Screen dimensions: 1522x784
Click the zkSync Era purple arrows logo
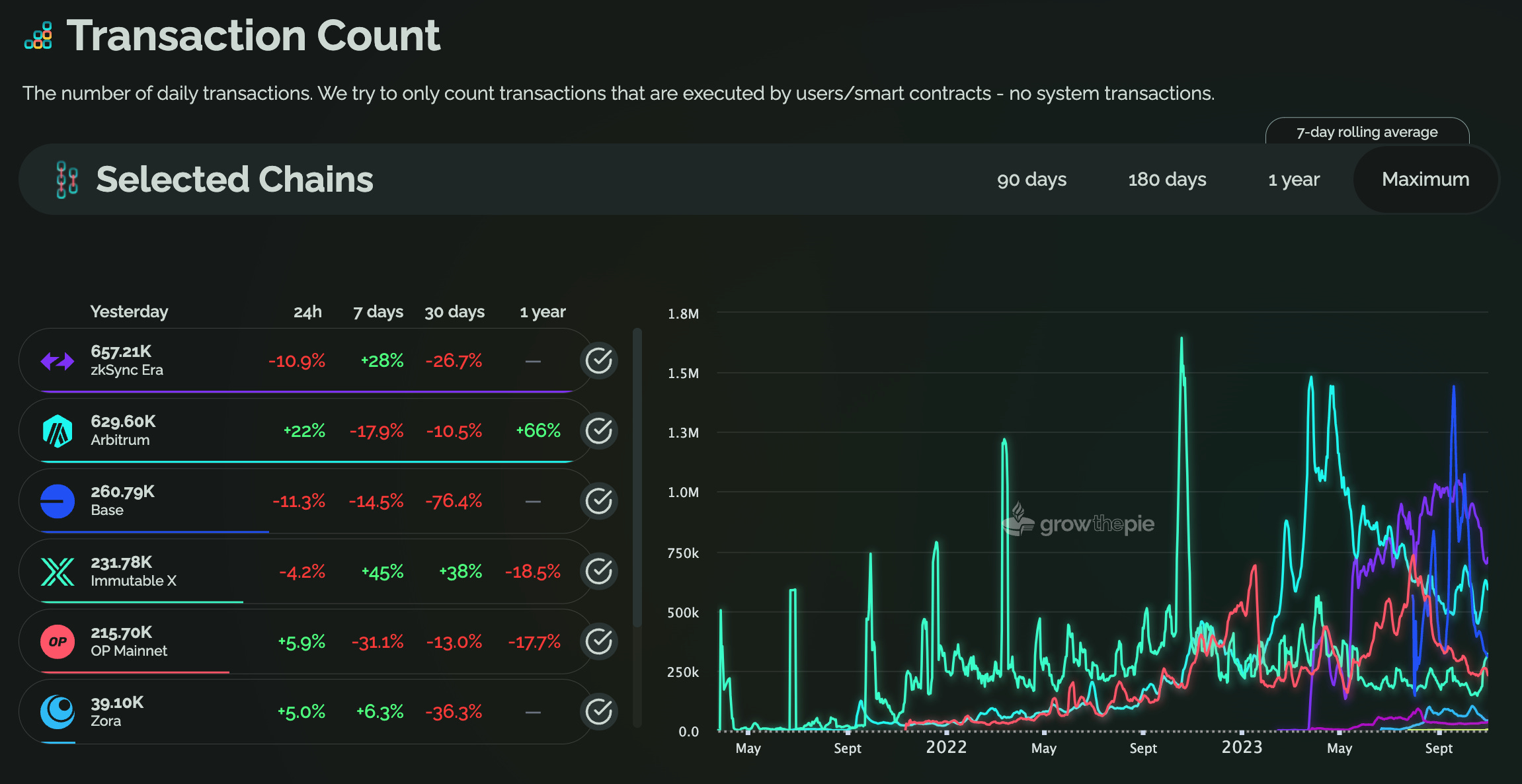(58, 361)
